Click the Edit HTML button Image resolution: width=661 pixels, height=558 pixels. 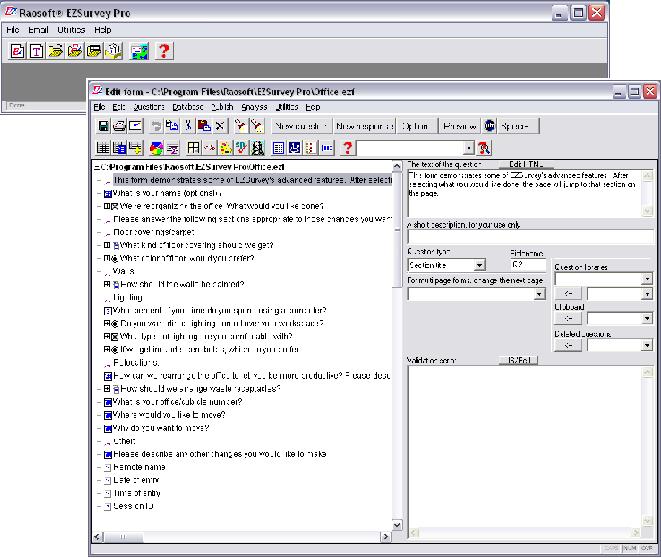[526, 164]
